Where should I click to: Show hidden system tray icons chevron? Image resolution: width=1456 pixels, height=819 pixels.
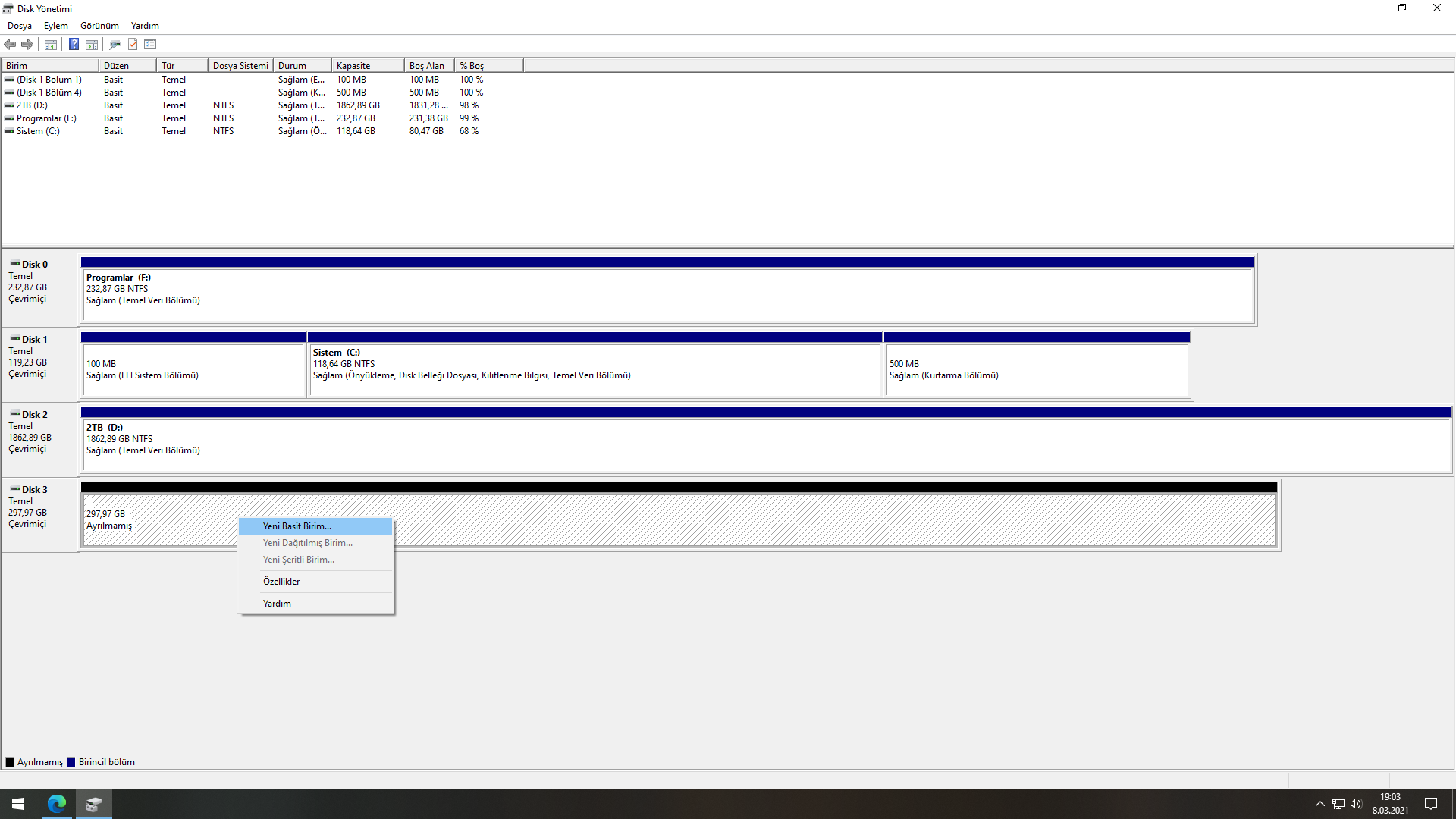pyautogui.click(x=1319, y=804)
